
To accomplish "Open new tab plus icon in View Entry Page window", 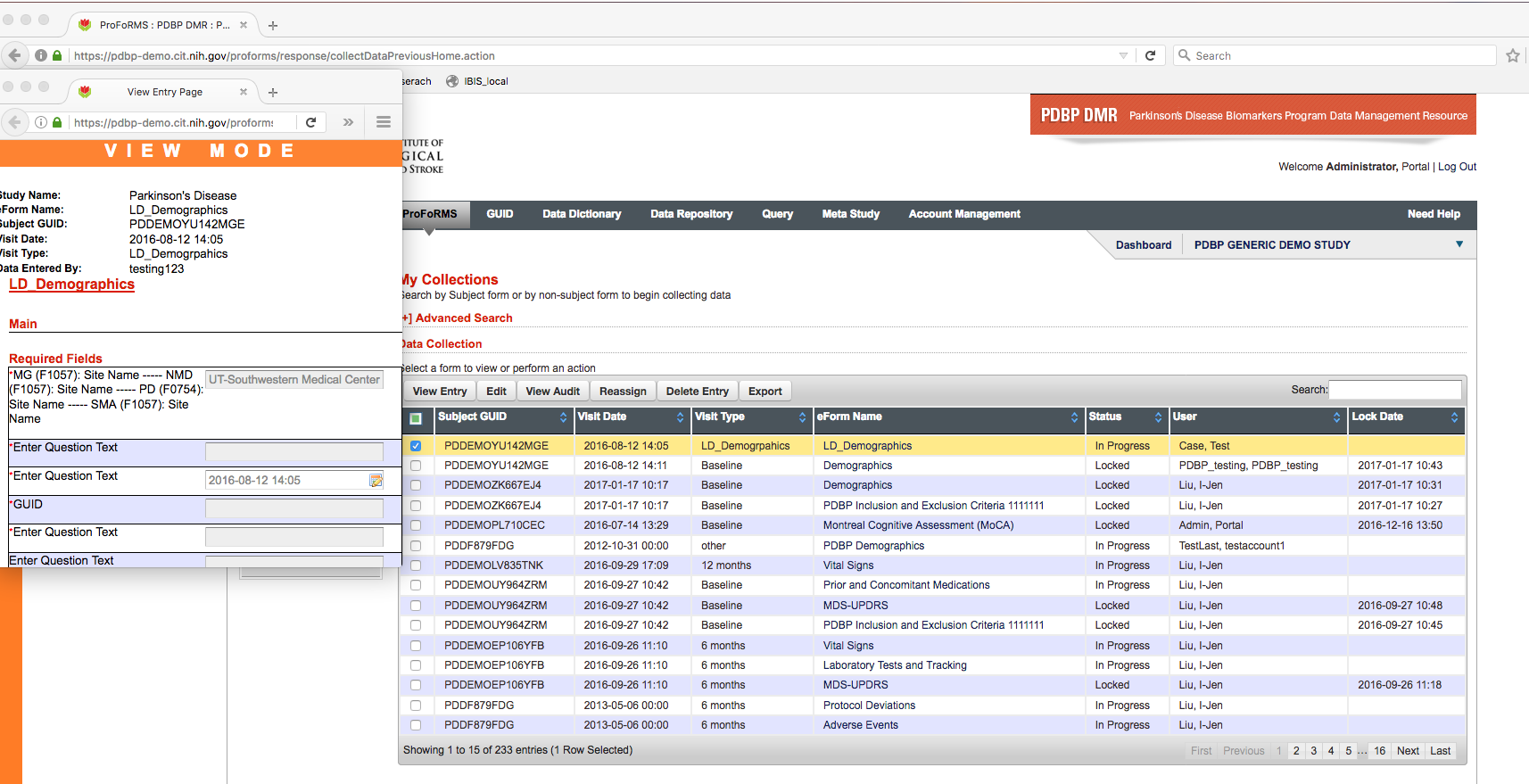I will [x=273, y=92].
